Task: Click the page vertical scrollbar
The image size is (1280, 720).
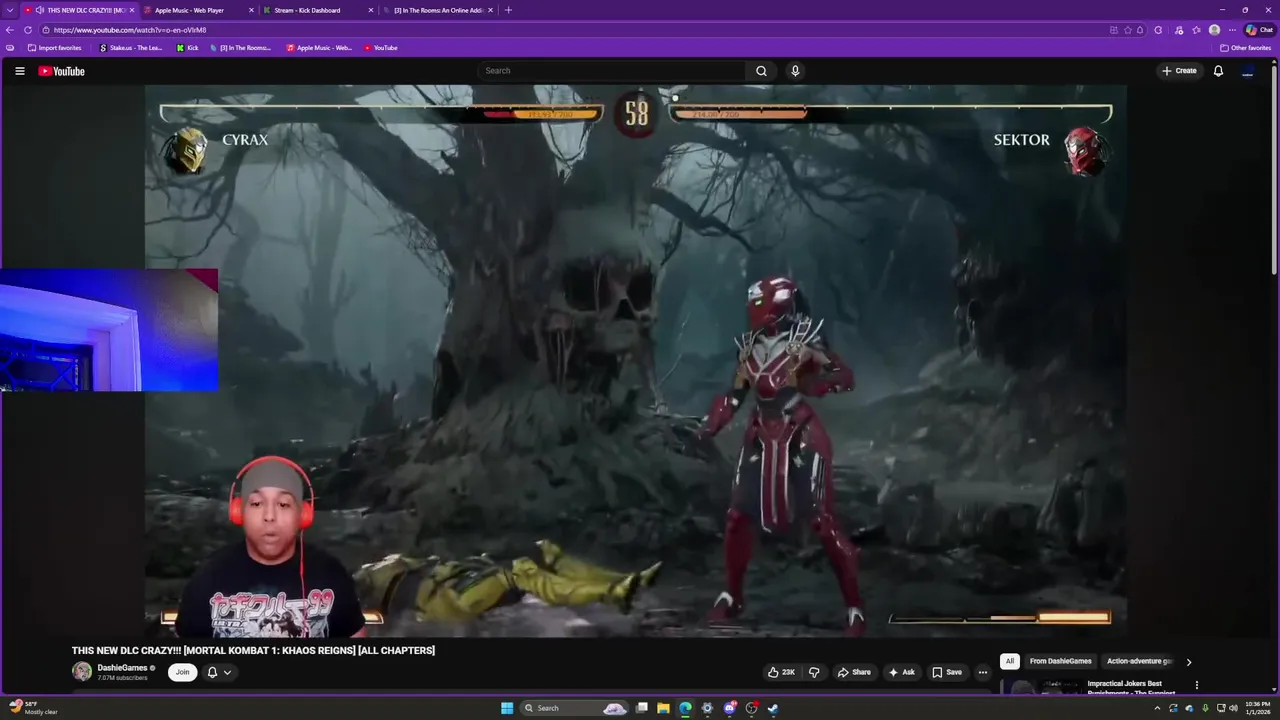Action: click(1274, 170)
